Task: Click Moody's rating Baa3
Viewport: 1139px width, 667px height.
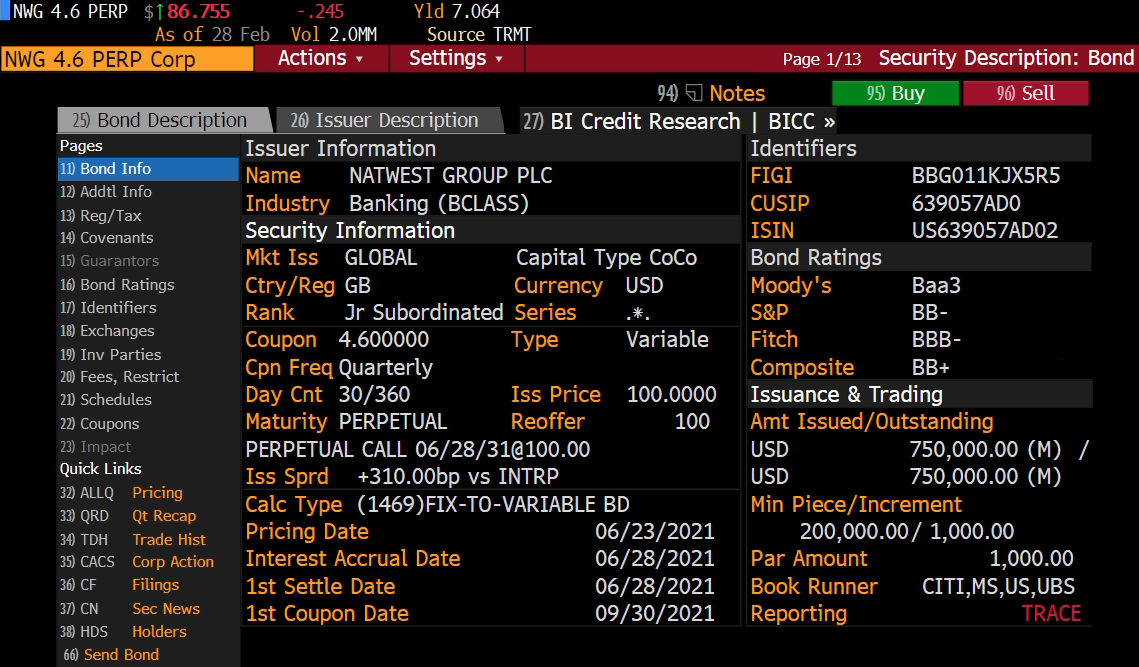Action: coord(936,286)
